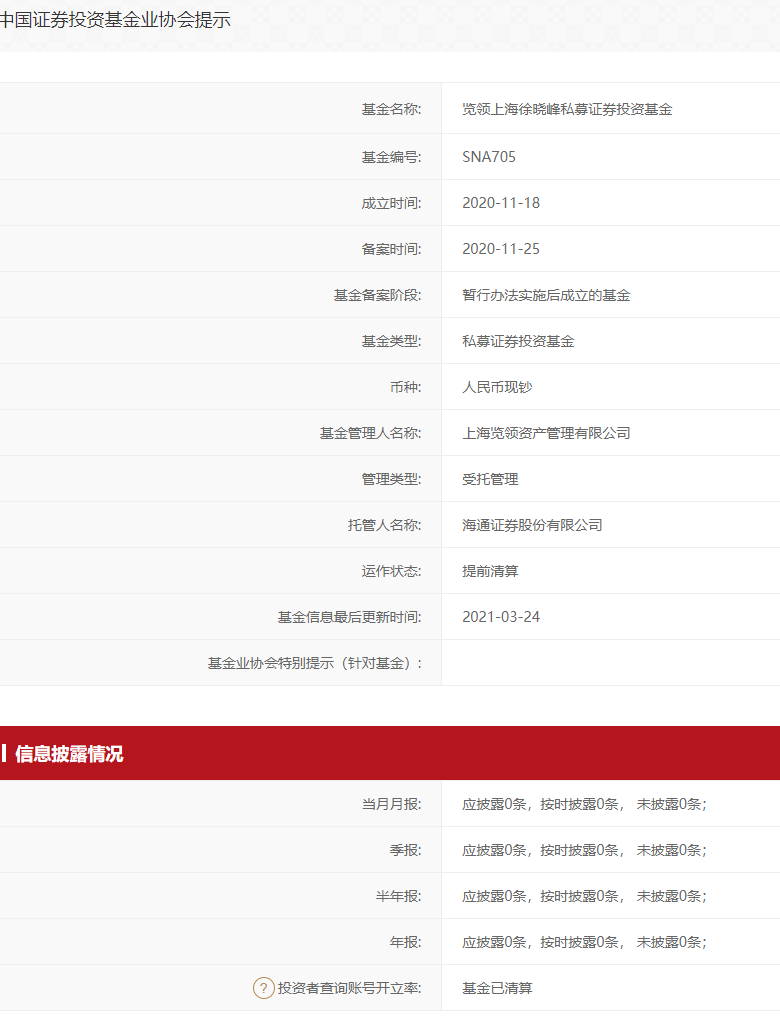The height and width of the screenshot is (1026, 780).
Task: Click the 提前清算 operation status value
Action: pyautogui.click(x=490, y=571)
